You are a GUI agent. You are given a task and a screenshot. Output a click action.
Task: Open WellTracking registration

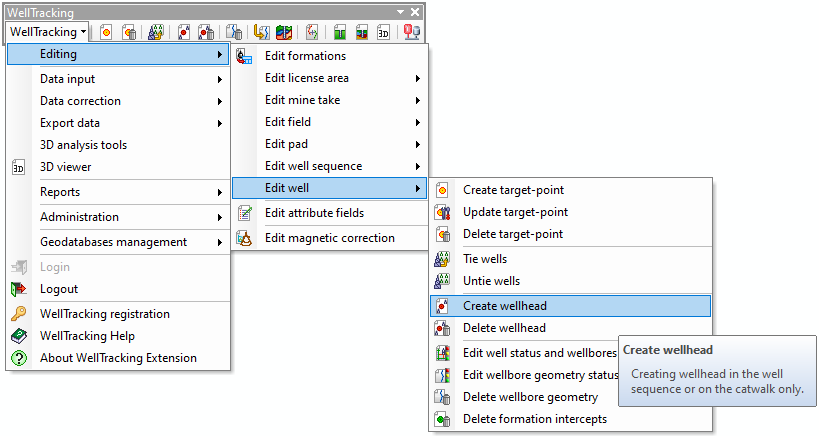[118, 314]
